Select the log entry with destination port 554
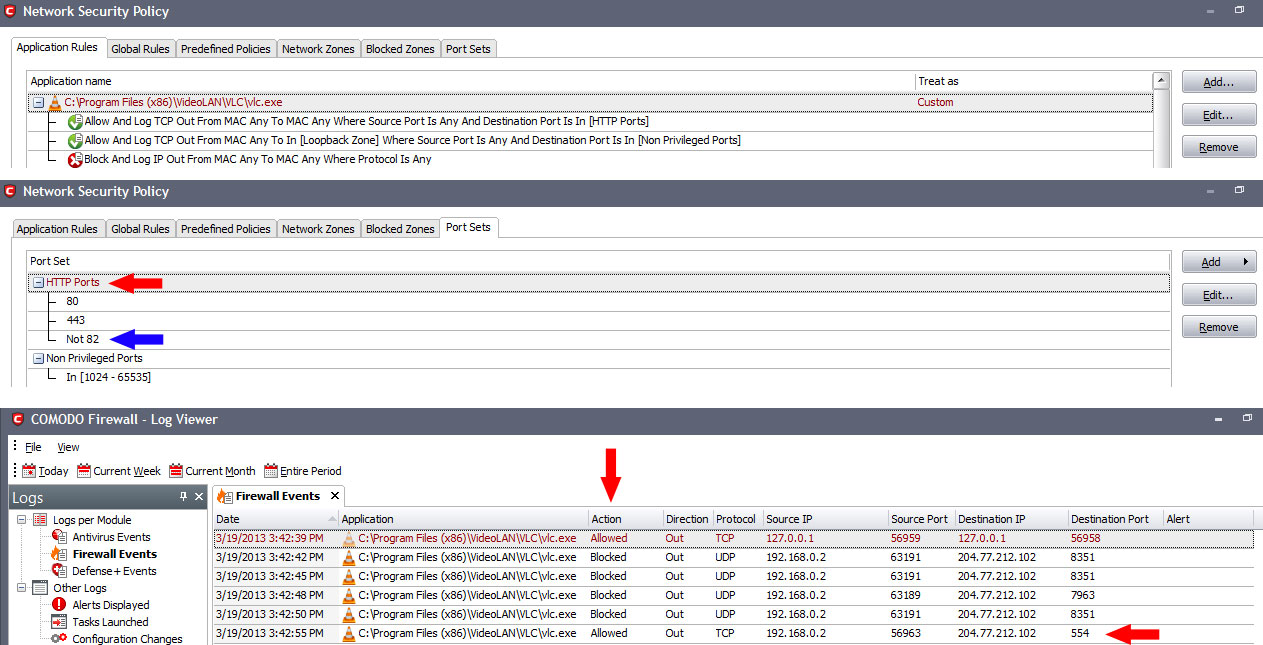Viewport: 1263px width, 645px height. point(733,633)
